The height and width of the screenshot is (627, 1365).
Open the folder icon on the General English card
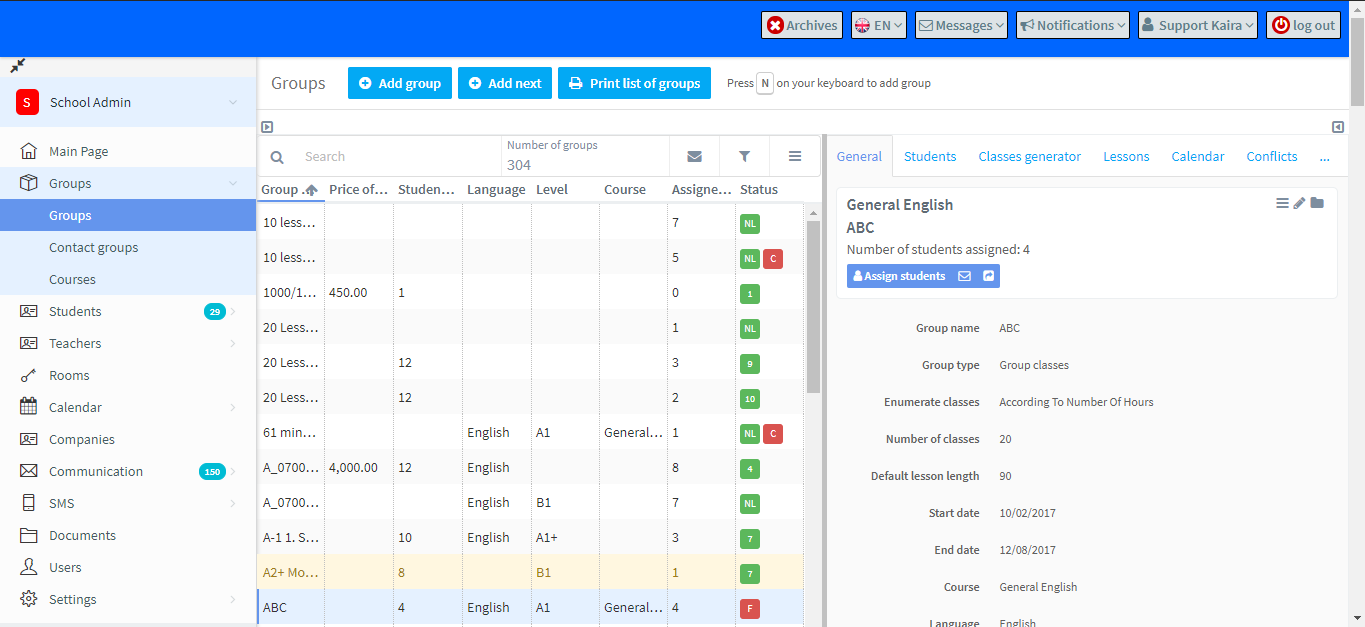coord(1317,203)
